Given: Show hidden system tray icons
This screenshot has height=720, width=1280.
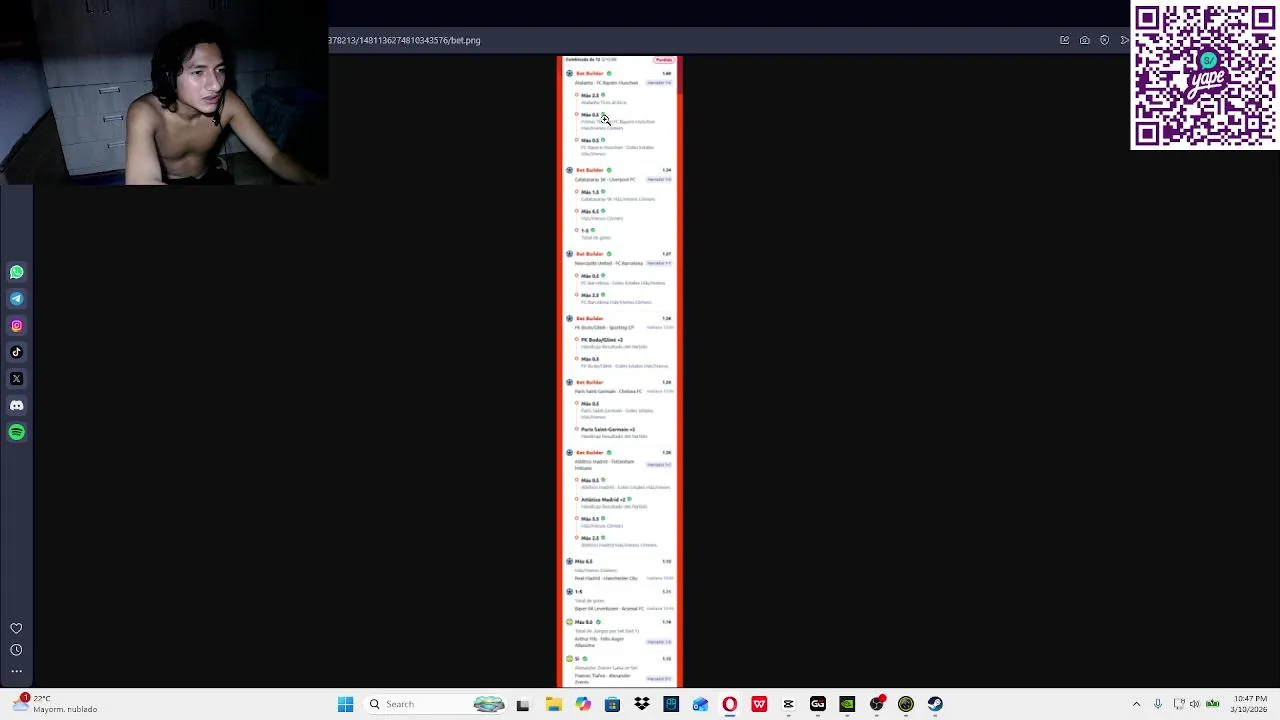Looking at the screenshot, I should (x=1136, y=704).
